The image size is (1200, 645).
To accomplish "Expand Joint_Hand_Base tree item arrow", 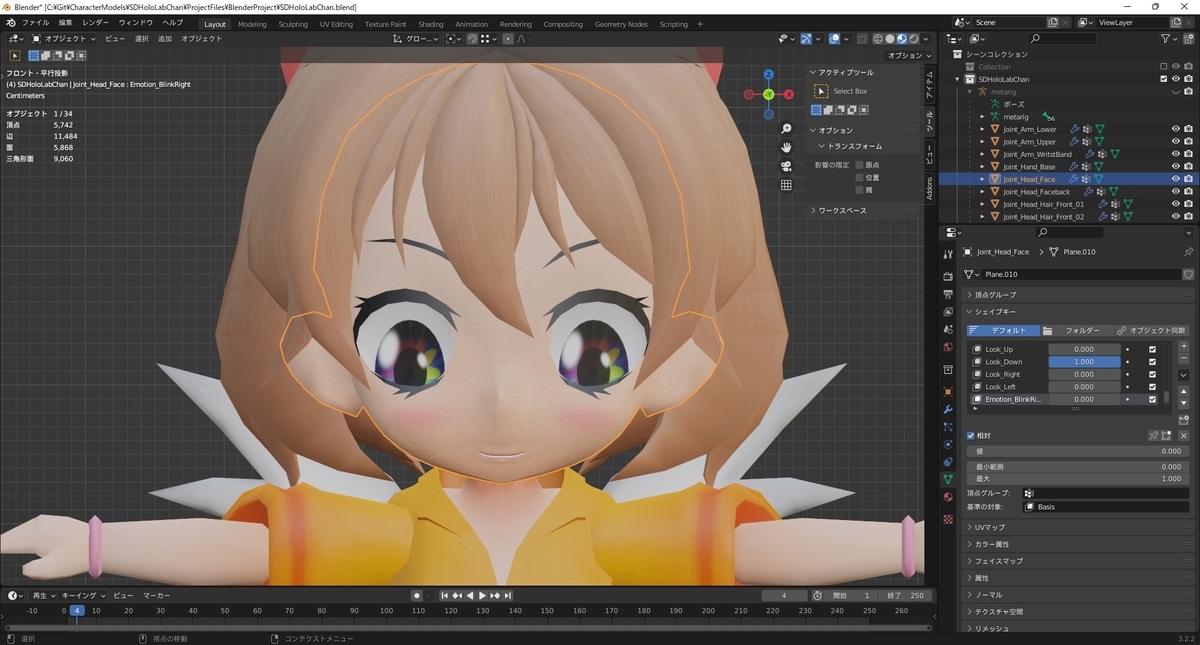I will pos(982,167).
